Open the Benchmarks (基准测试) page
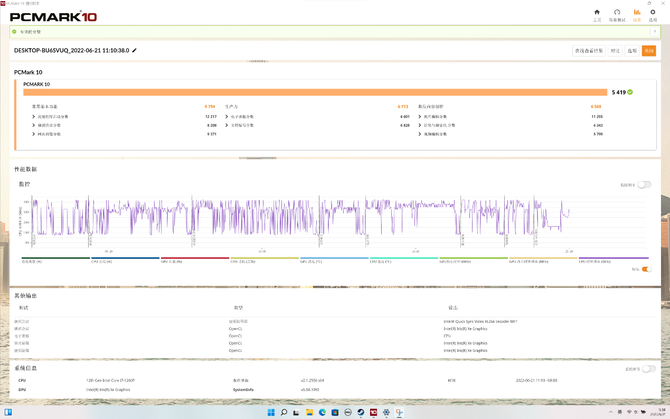The width and height of the screenshot is (670, 419). (618, 14)
